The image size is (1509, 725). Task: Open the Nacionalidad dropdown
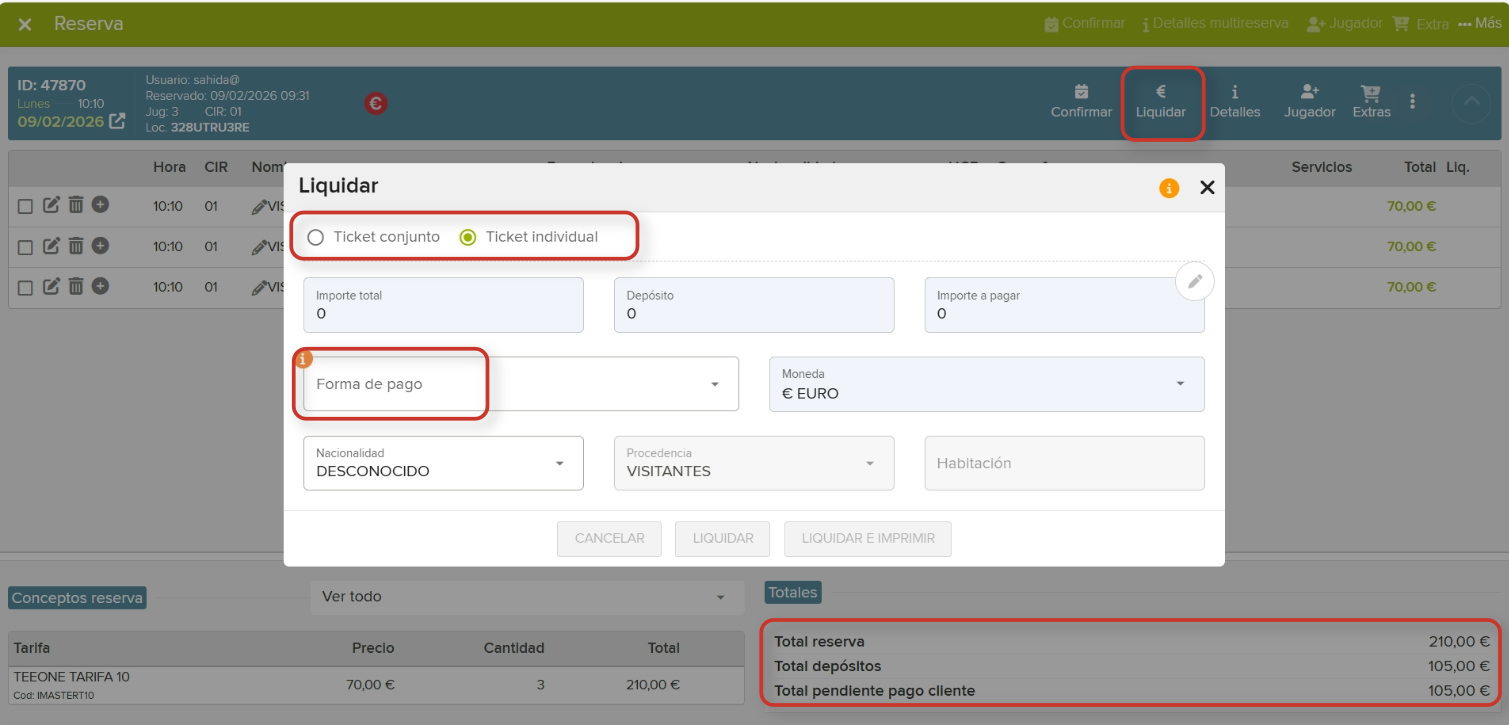443,463
